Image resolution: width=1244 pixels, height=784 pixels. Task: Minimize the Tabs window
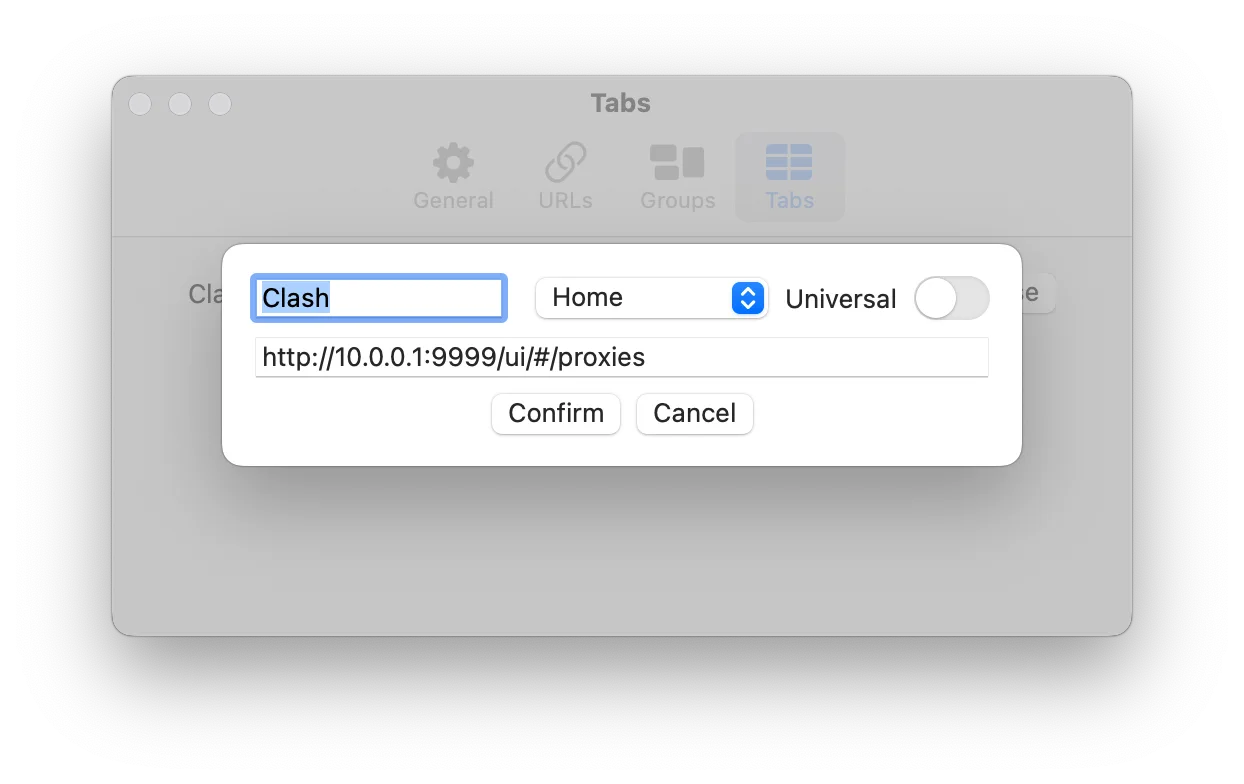[180, 104]
